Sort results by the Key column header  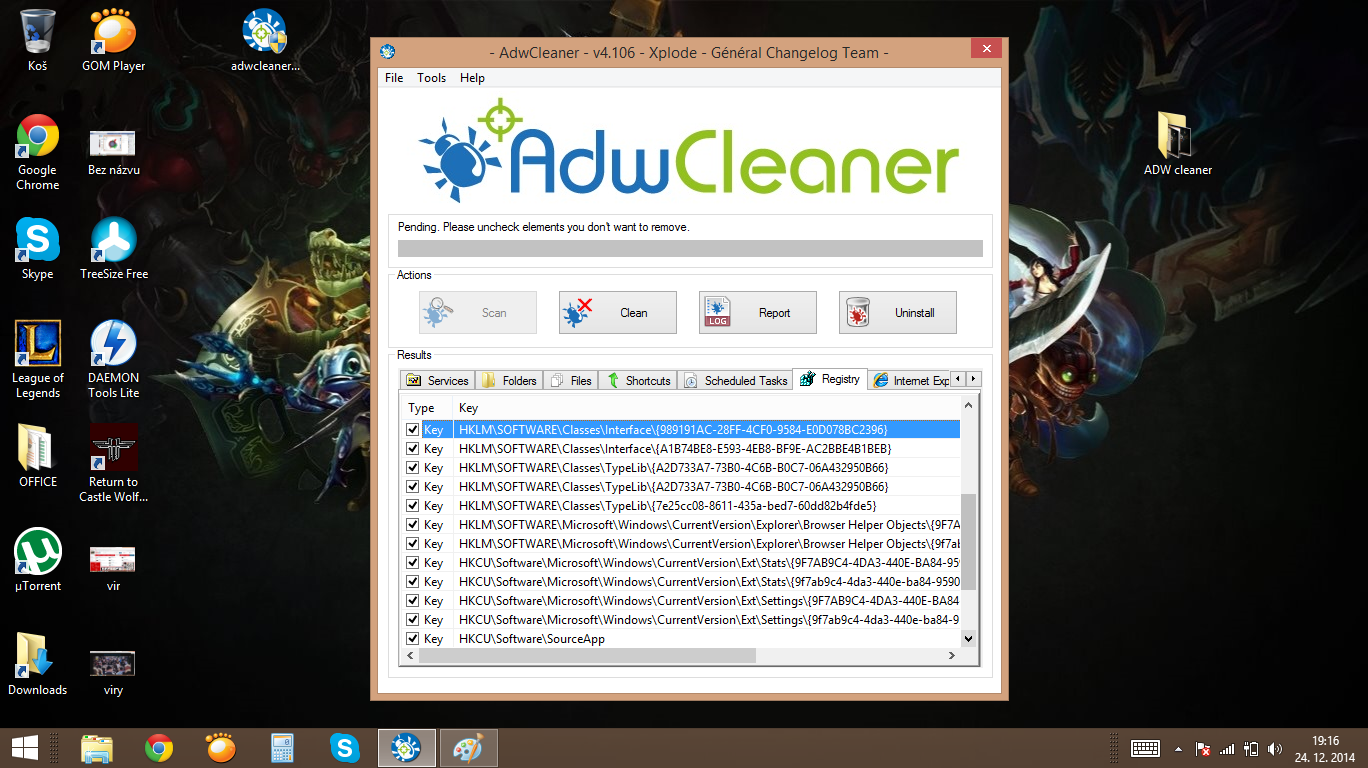[x=706, y=408]
